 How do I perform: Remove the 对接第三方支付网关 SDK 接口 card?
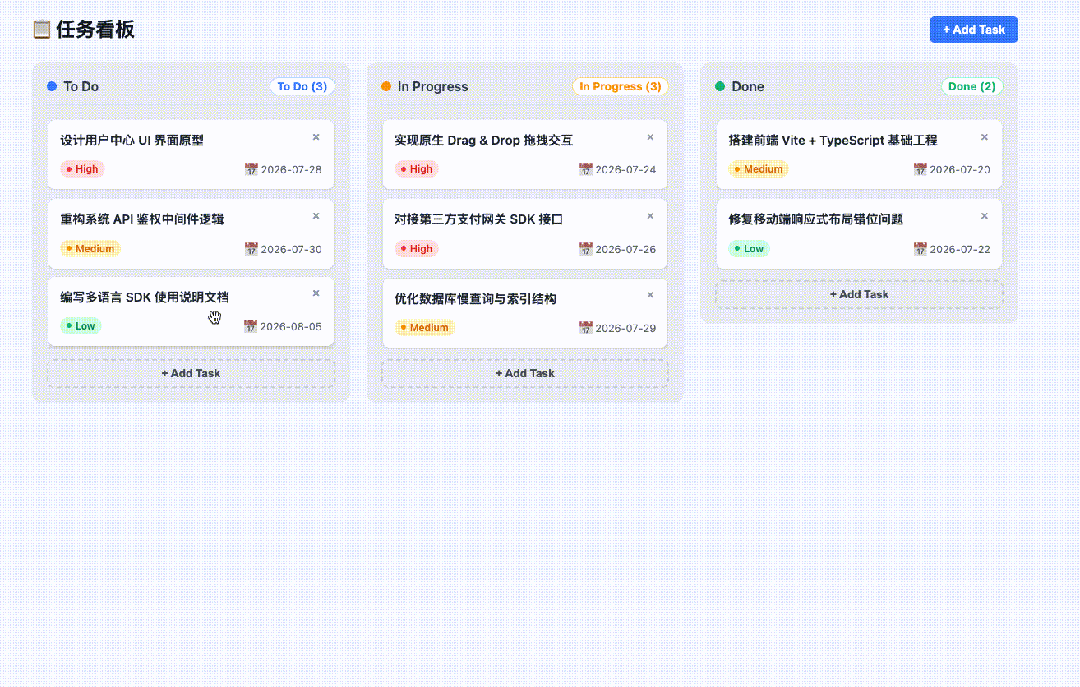pyautogui.click(x=650, y=216)
